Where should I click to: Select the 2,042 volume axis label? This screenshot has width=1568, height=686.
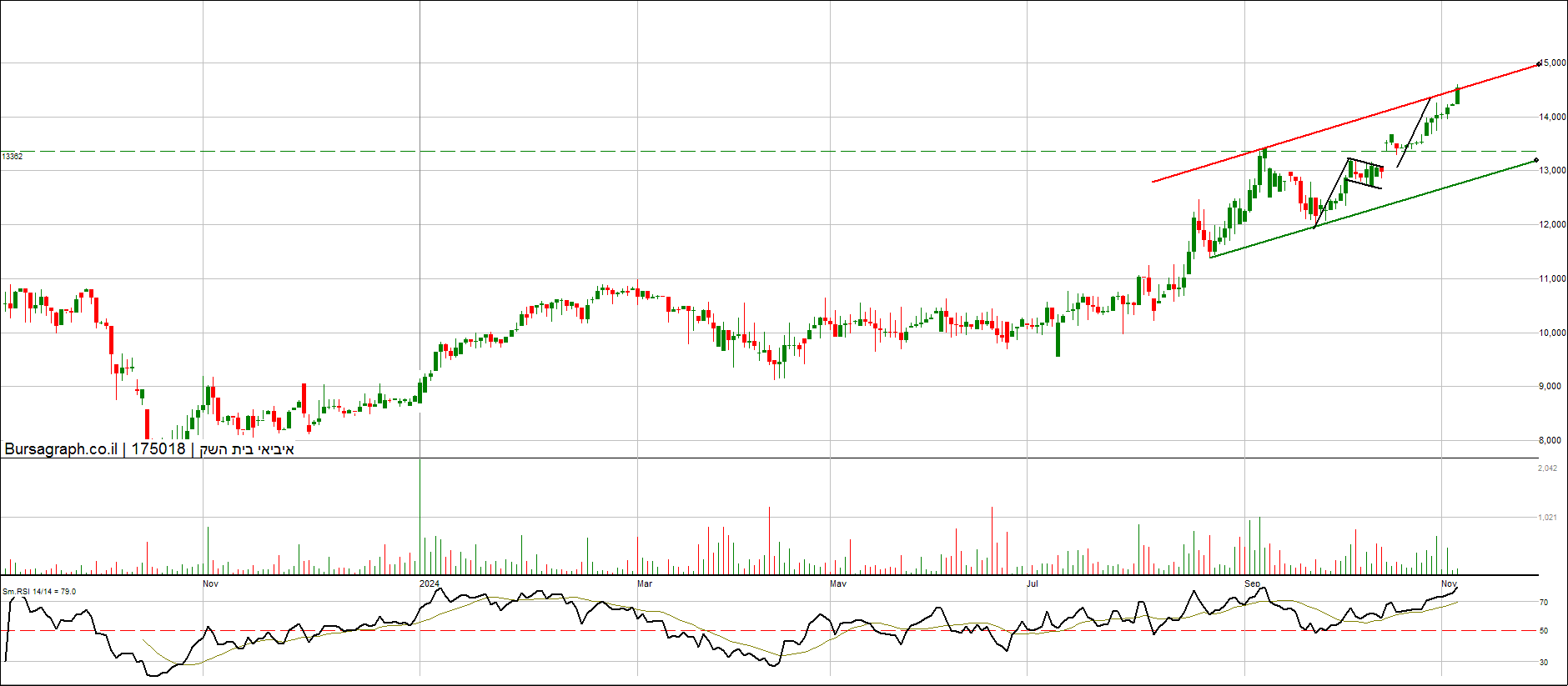1547,468
